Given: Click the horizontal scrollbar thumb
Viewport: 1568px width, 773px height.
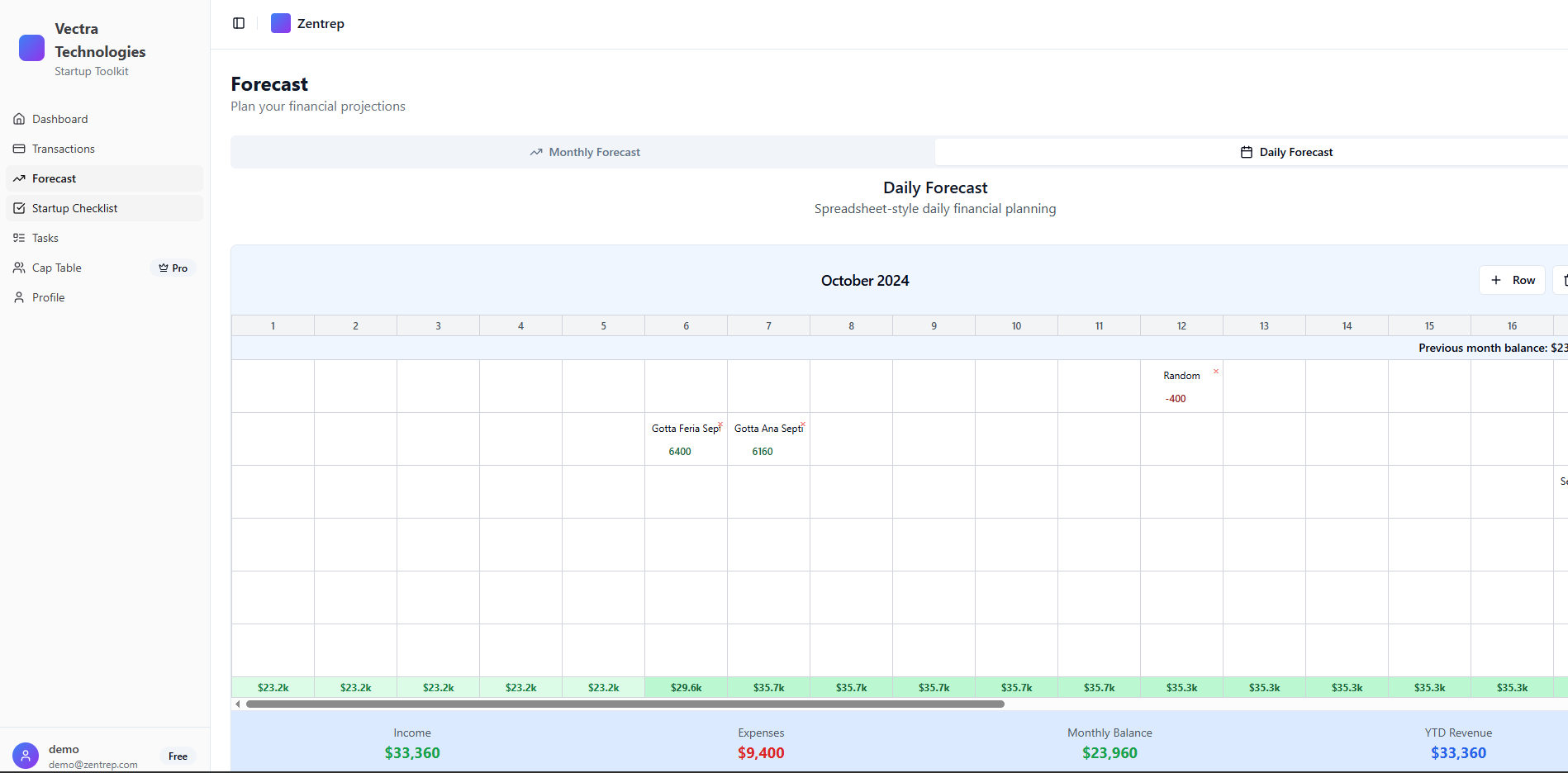Looking at the screenshot, I should click(625, 704).
